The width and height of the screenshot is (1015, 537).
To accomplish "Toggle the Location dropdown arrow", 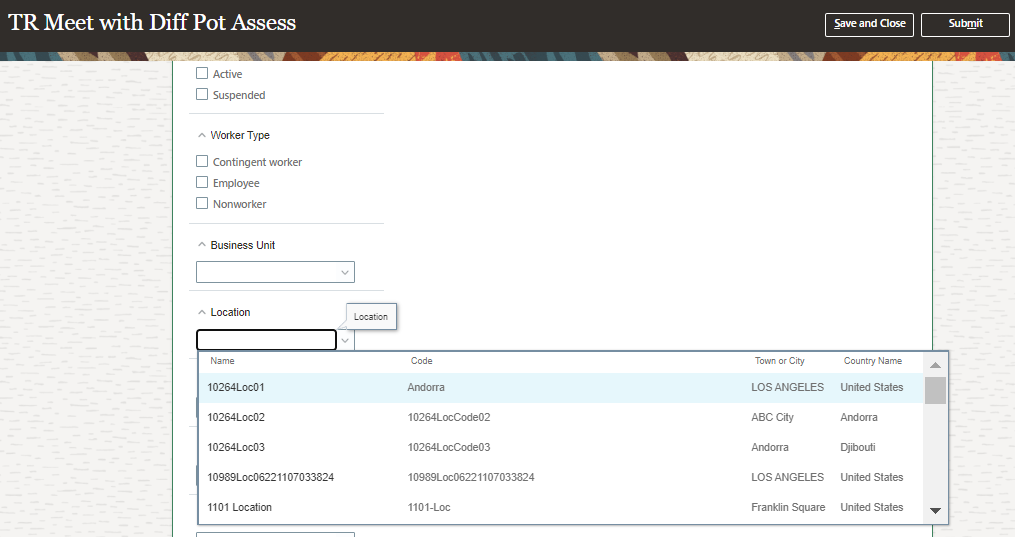I will coord(346,340).
